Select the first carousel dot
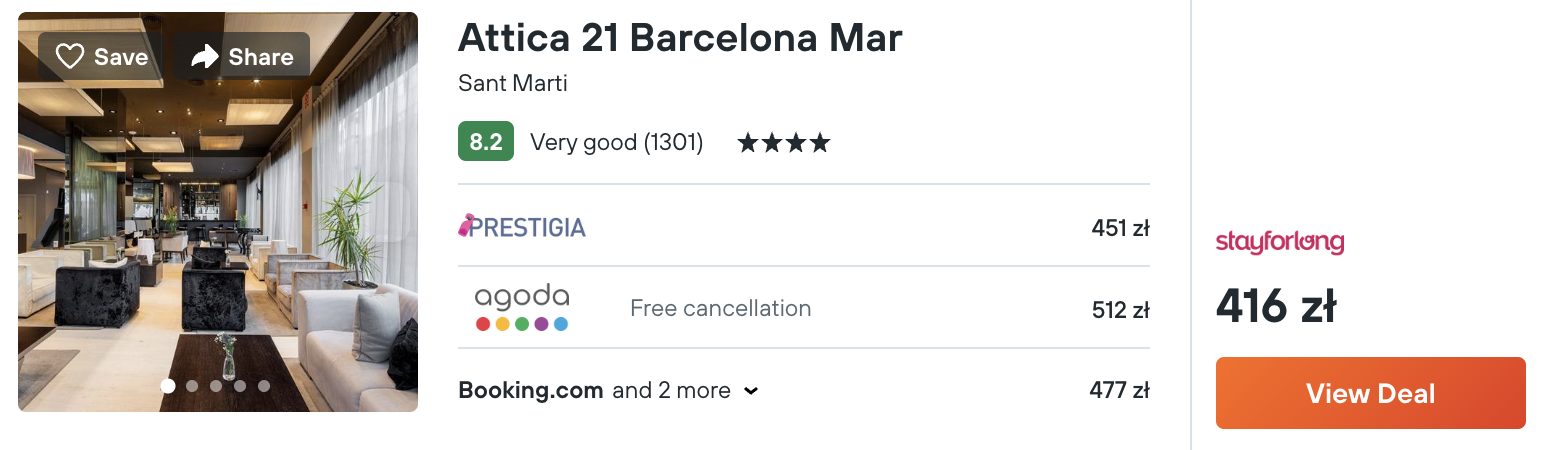The height and width of the screenshot is (450, 1544). (168, 385)
